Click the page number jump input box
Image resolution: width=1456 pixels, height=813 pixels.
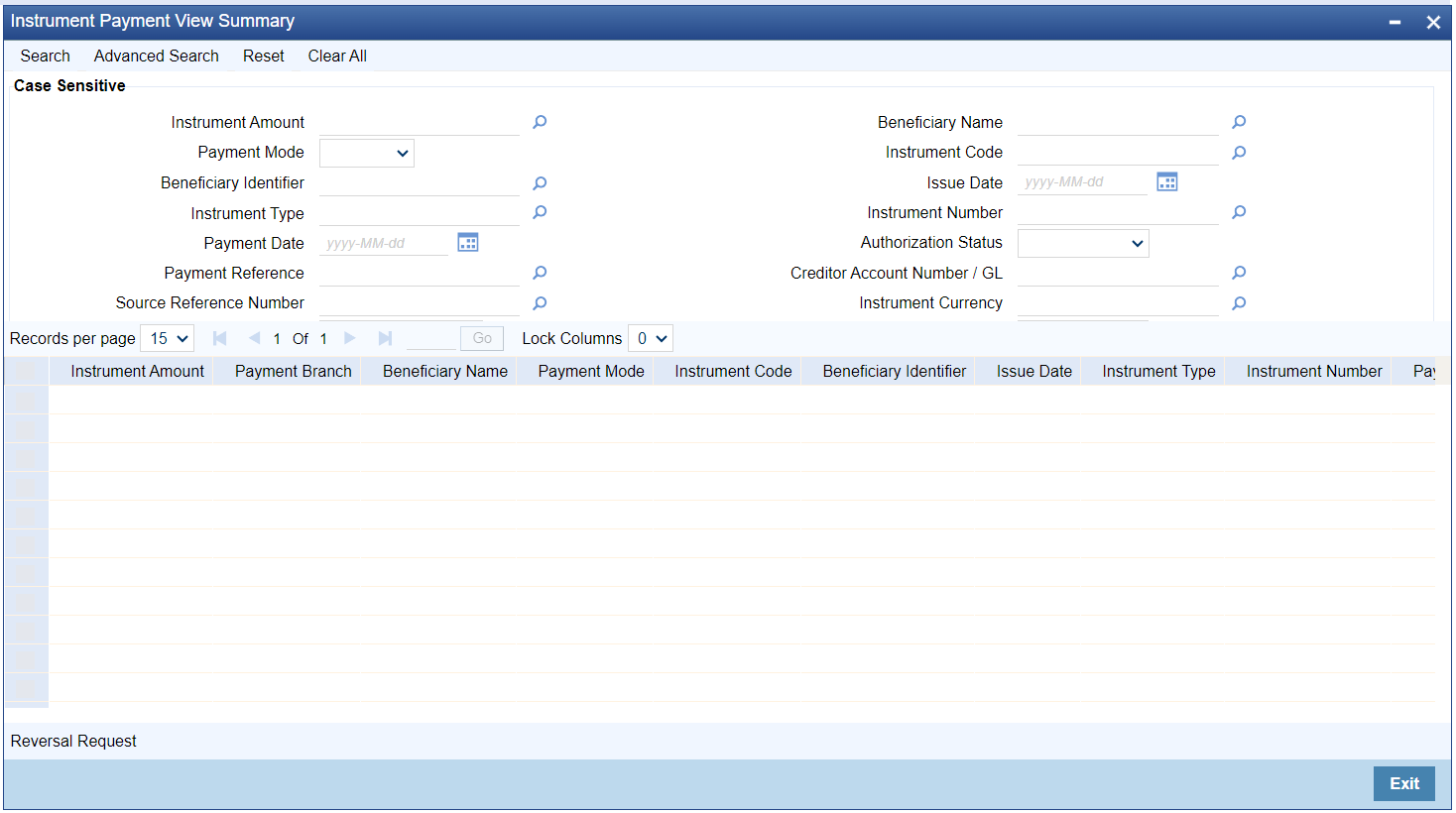pos(430,338)
